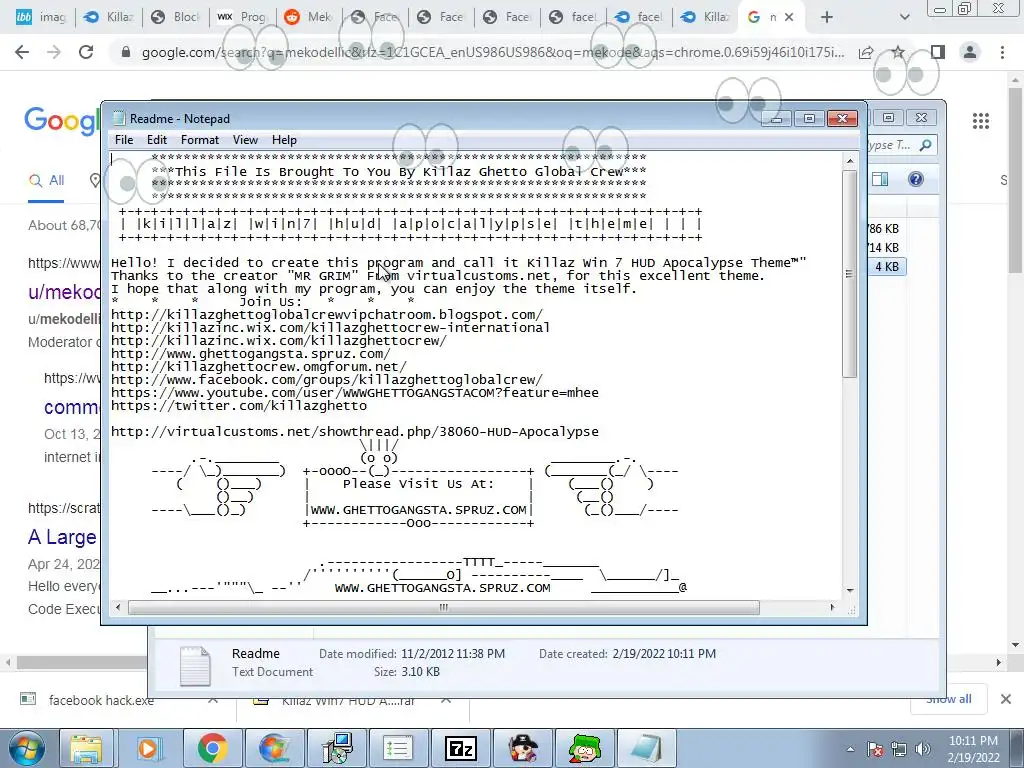The image size is (1024, 768).
Task: Open Notepad Help menu
Action: (x=284, y=140)
